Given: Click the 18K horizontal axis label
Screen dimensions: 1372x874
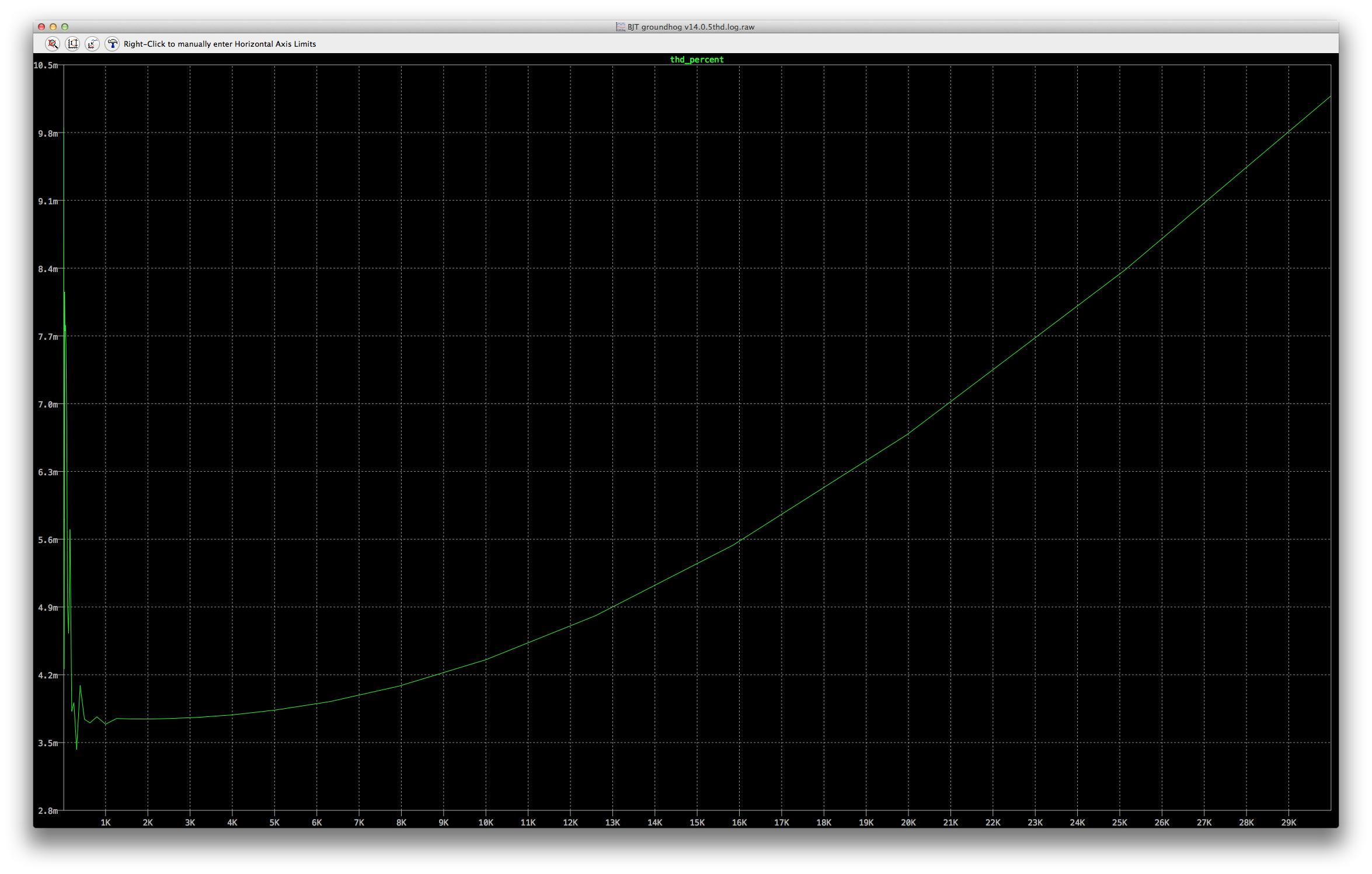Looking at the screenshot, I should (824, 823).
